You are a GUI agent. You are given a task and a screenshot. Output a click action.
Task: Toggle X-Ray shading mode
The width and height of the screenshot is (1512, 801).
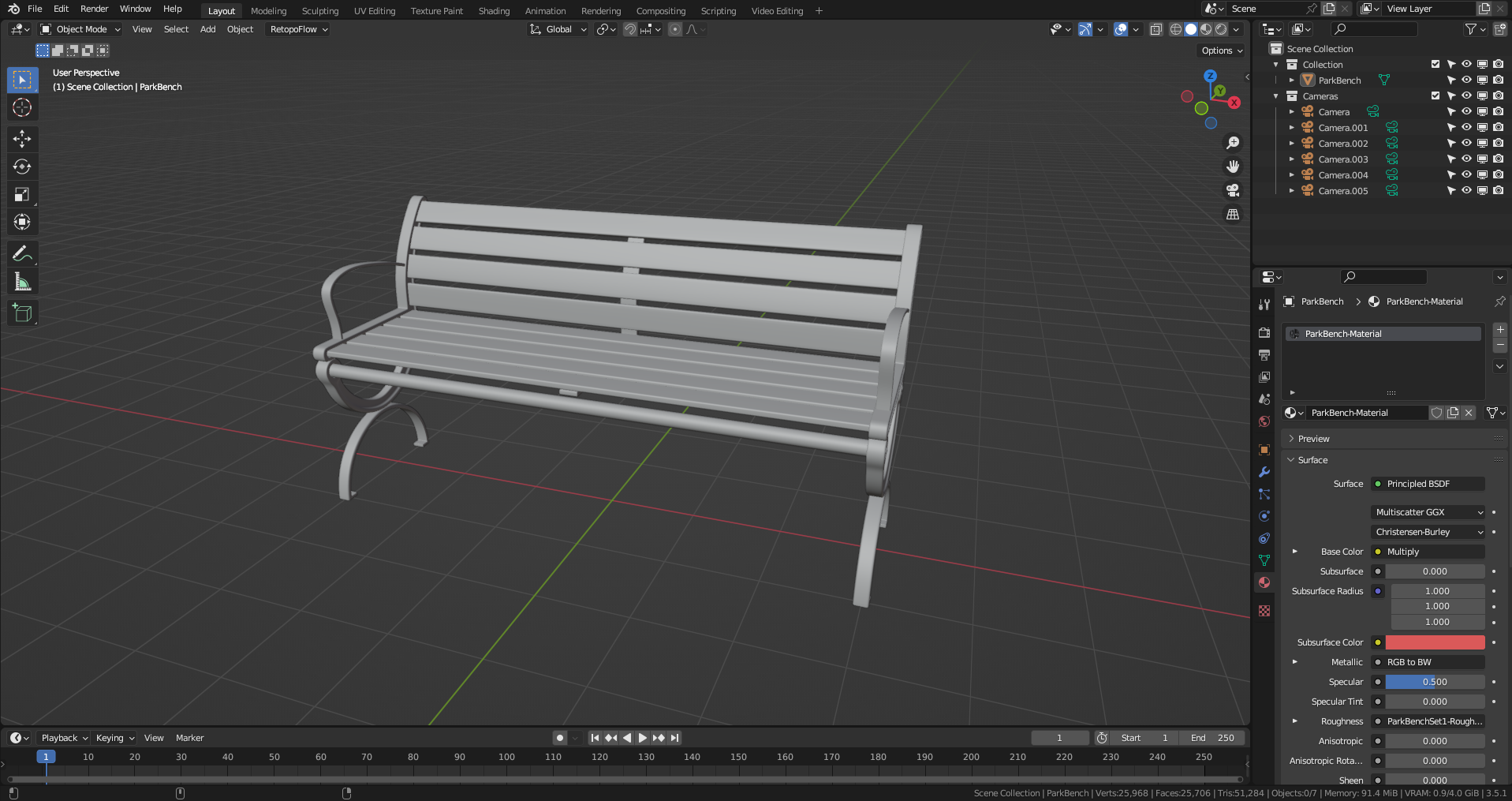[1156, 29]
